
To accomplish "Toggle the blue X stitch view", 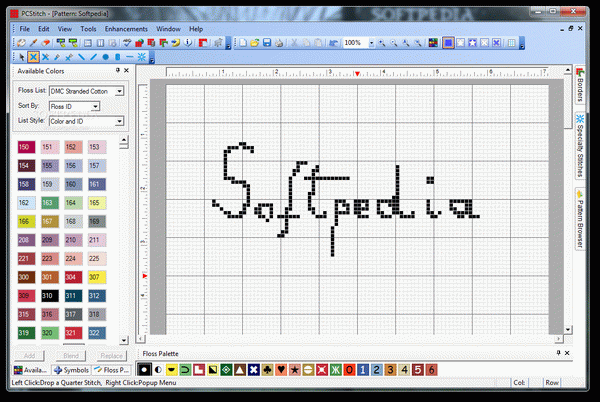I will coord(496,43).
